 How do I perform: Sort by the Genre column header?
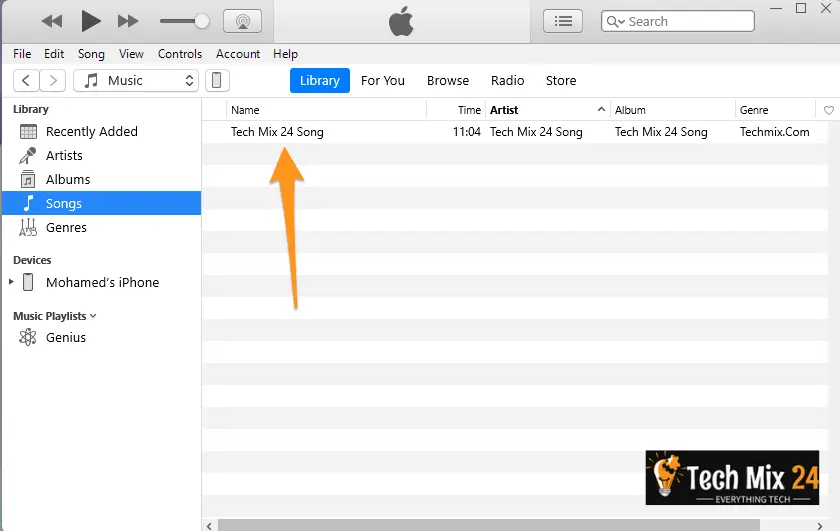(775, 110)
